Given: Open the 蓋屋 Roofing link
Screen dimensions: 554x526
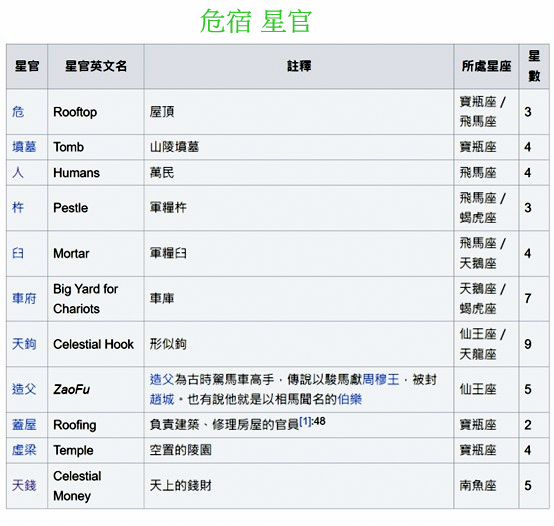Looking at the screenshot, I should [24, 424].
